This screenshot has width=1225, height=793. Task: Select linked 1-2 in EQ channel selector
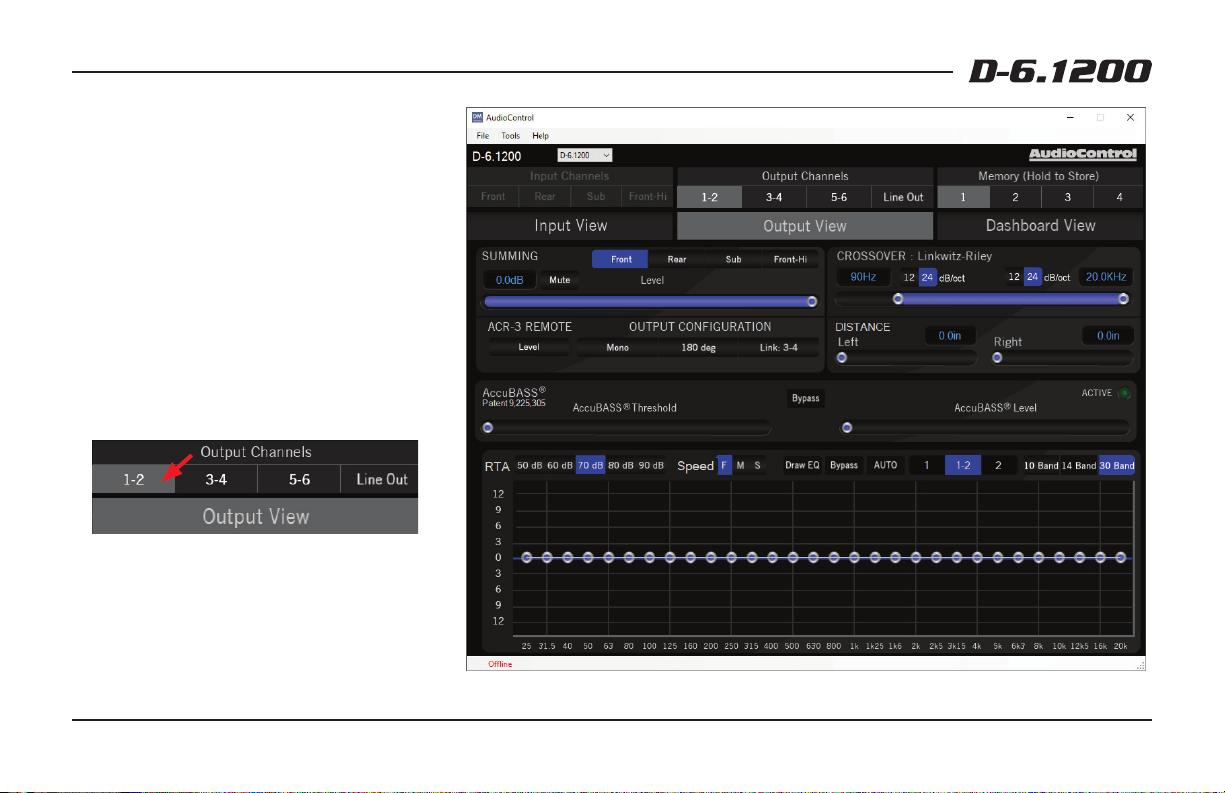pos(963,466)
